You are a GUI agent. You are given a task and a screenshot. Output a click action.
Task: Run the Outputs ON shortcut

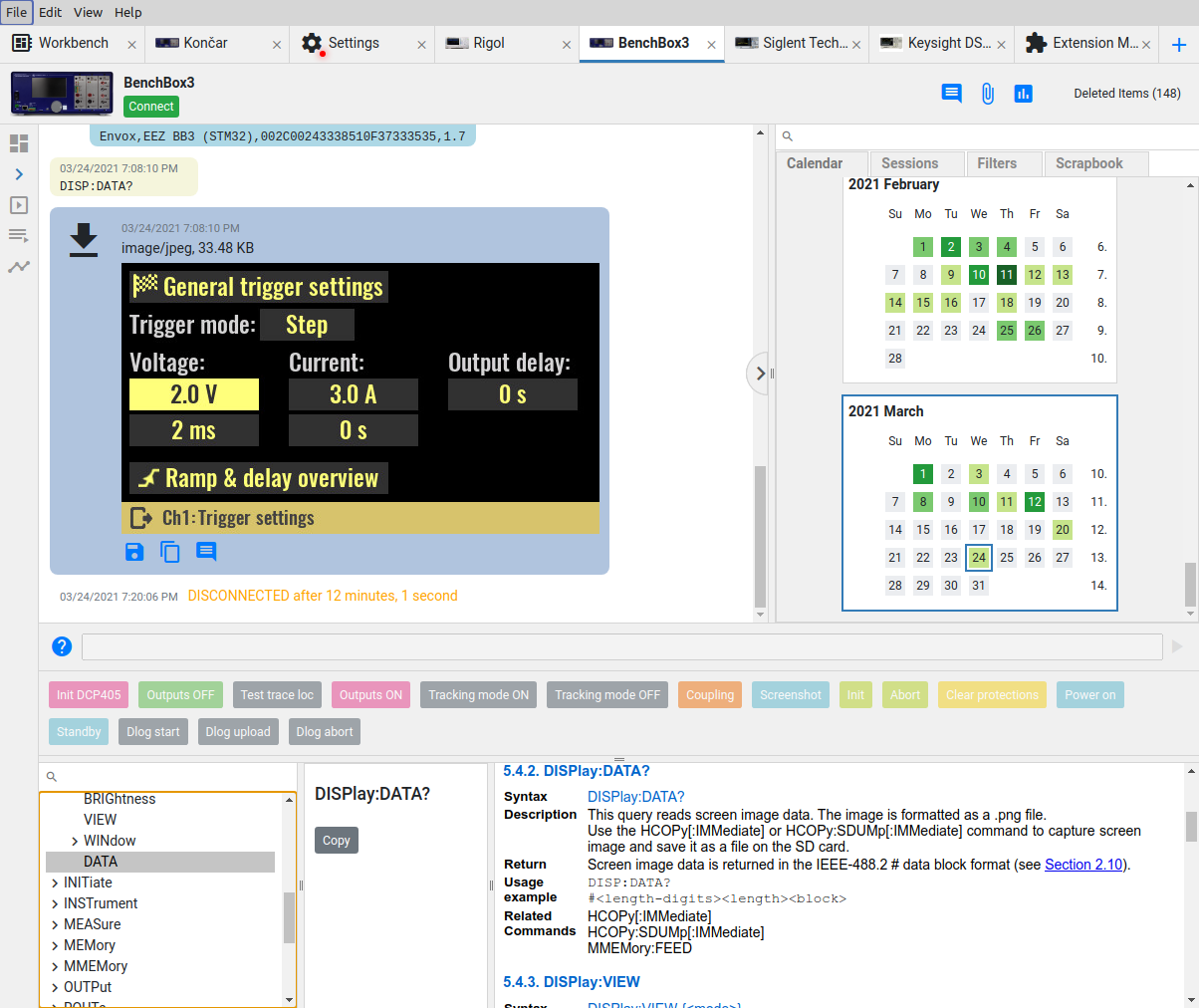click(370, 695)
